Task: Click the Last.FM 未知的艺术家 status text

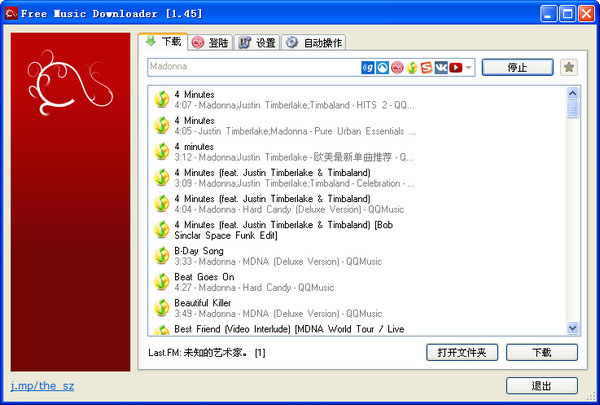Action: tap(207, 353)
